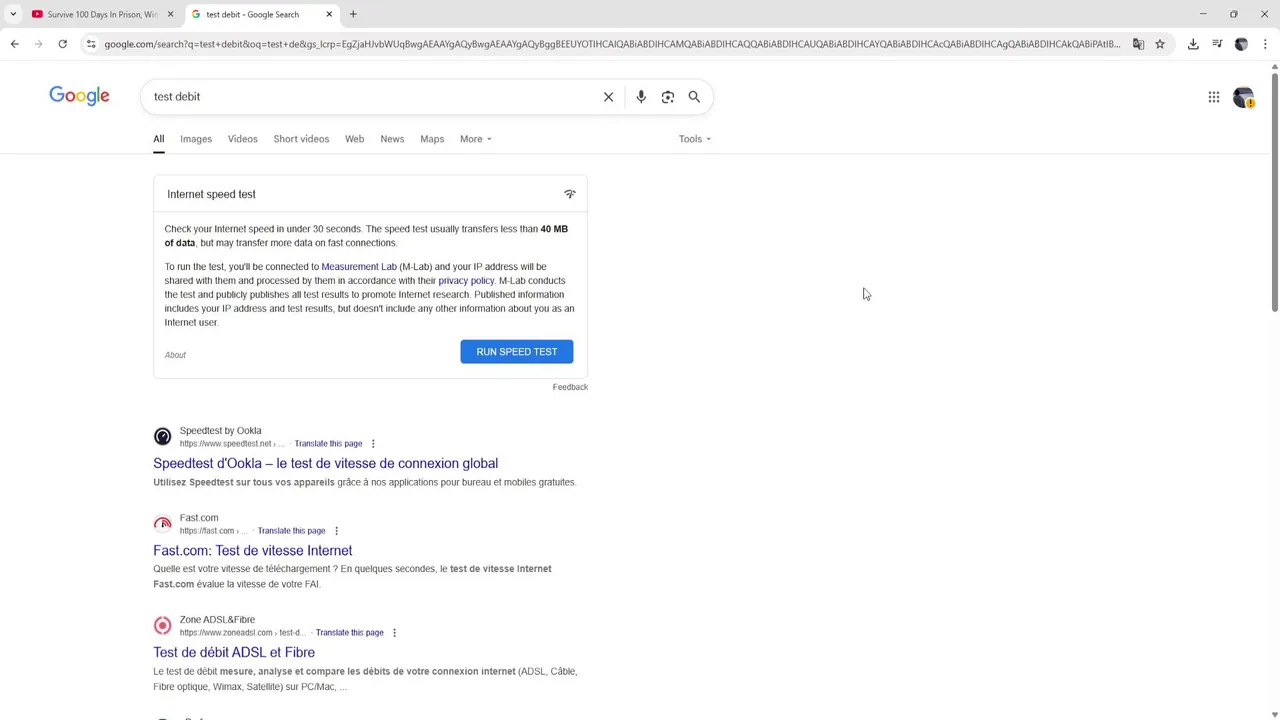Open Test de débit ADSL et Fibre
The height and width of the screenshot is (720, 1280).
coord(234,653)
